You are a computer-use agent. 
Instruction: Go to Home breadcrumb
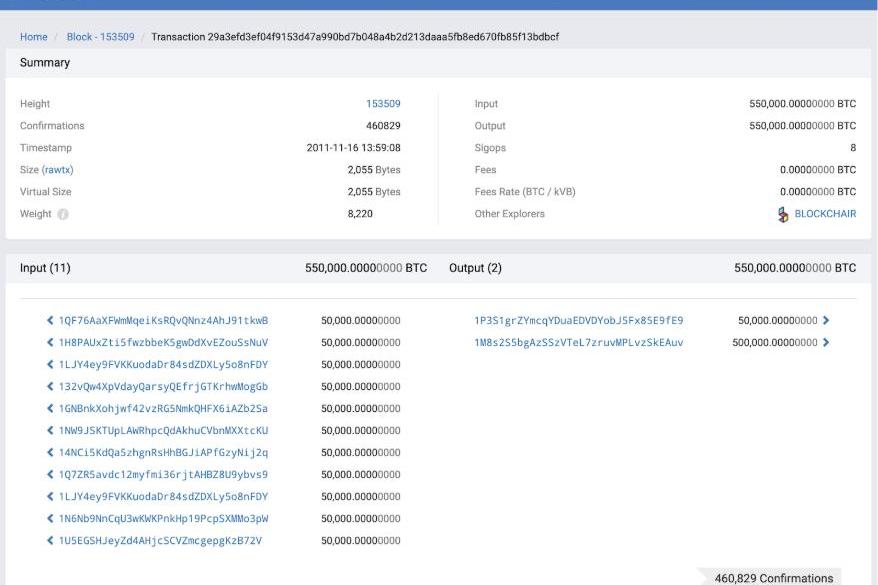34,37
